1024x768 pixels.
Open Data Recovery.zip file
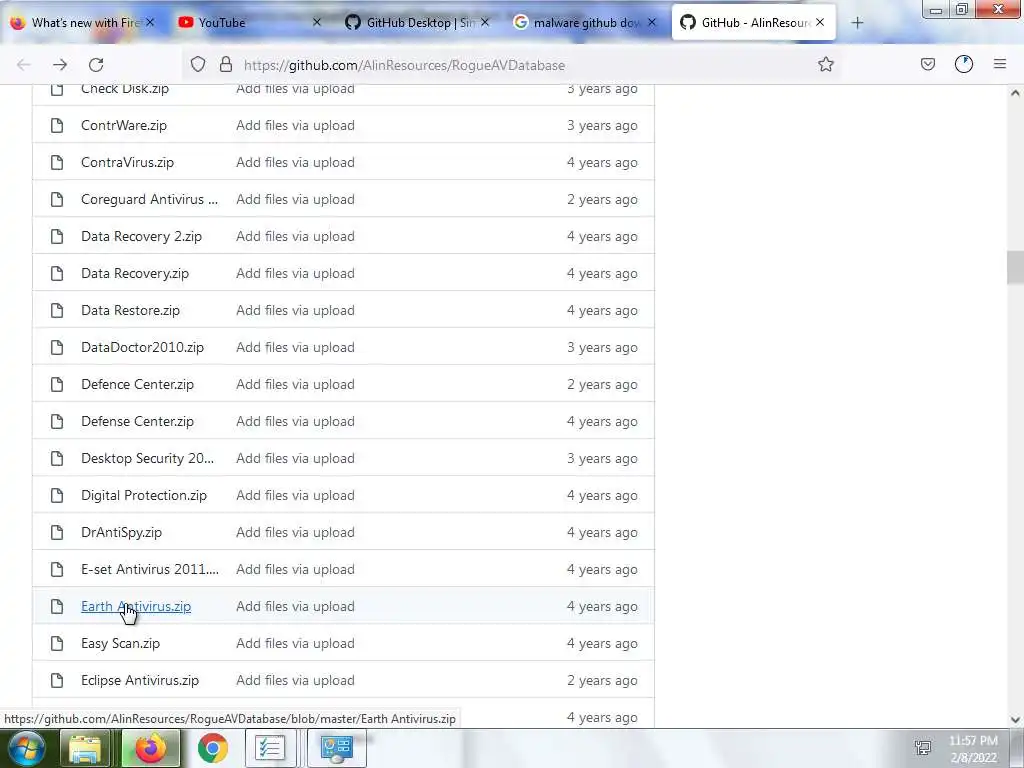point(135,274)
